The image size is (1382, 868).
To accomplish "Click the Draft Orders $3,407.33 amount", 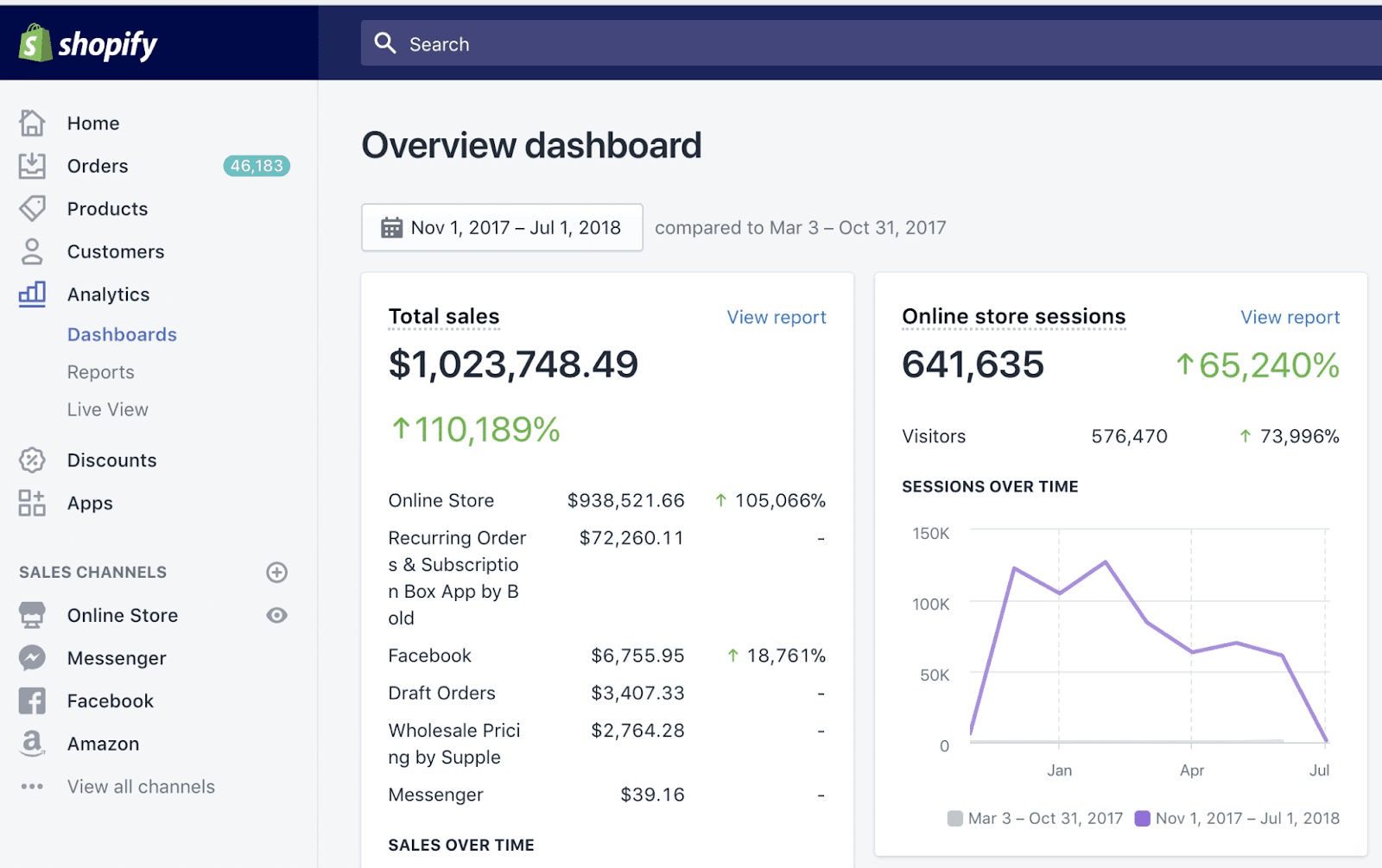I will coord(637,693).
